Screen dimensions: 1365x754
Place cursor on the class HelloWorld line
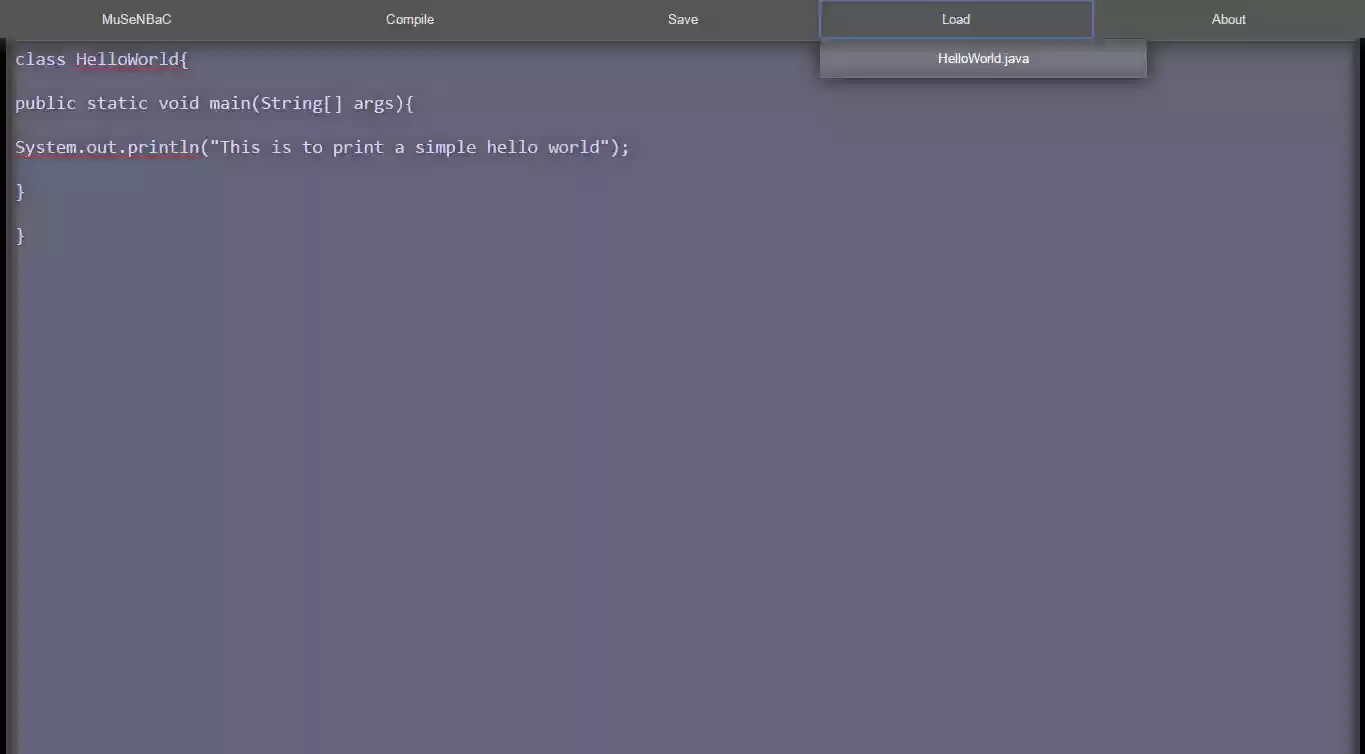(x=100, y=59)
